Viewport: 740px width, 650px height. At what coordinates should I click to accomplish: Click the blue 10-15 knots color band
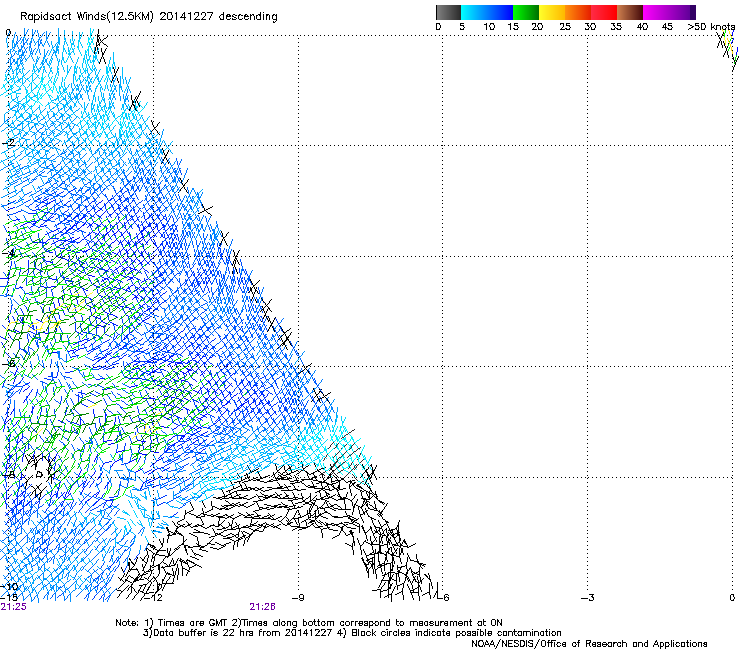click(500, 12)
